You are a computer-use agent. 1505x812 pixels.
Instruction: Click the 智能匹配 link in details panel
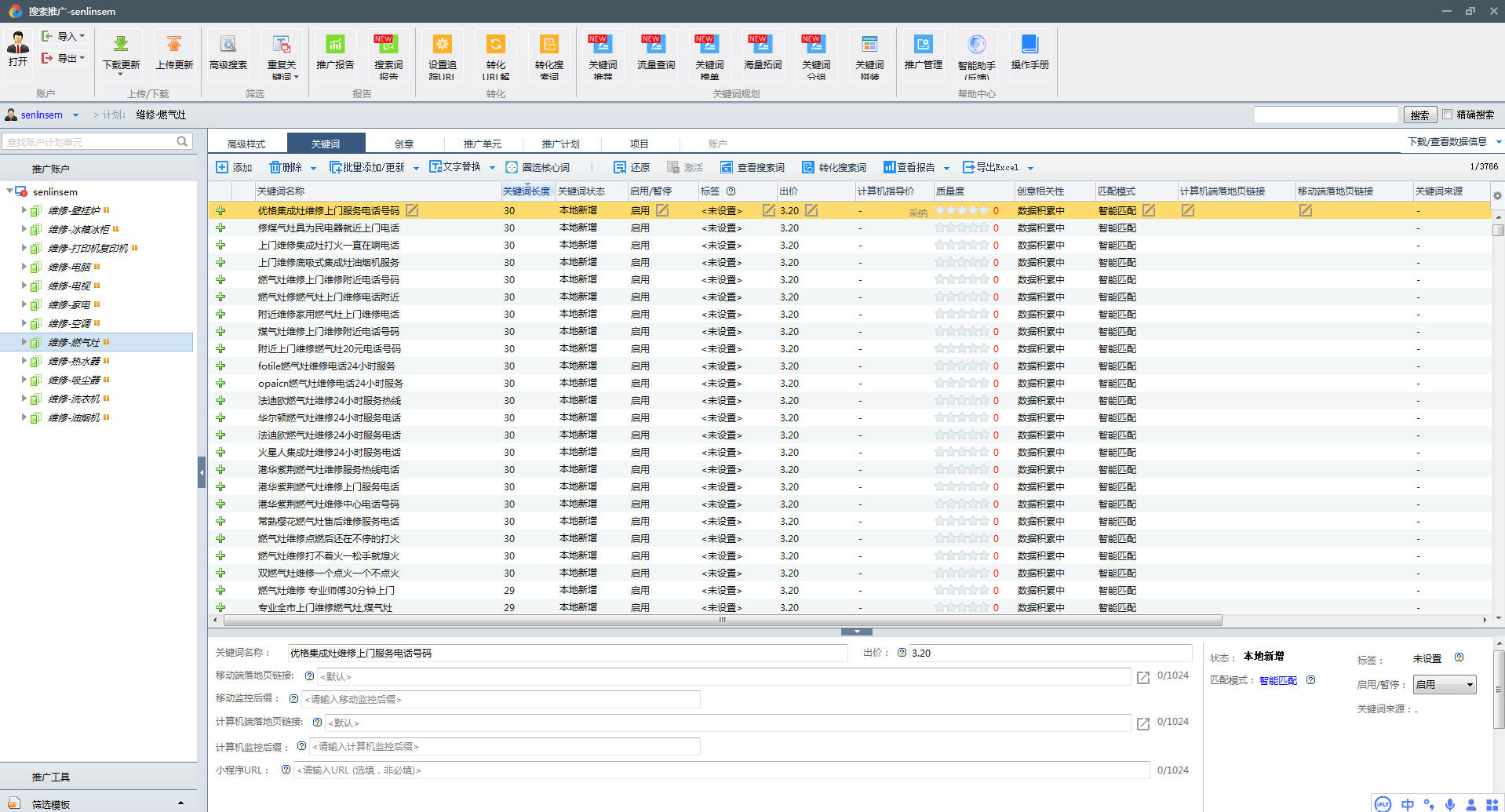(1277, 680)
